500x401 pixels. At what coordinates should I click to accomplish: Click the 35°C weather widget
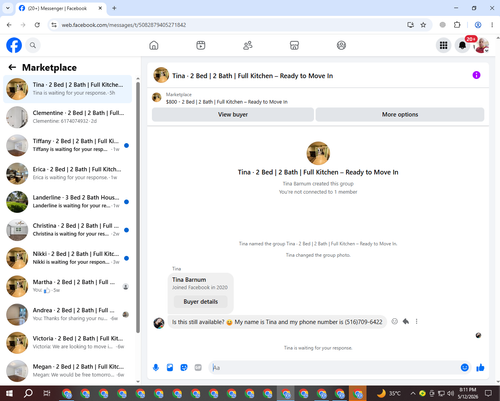pos(389,394)
